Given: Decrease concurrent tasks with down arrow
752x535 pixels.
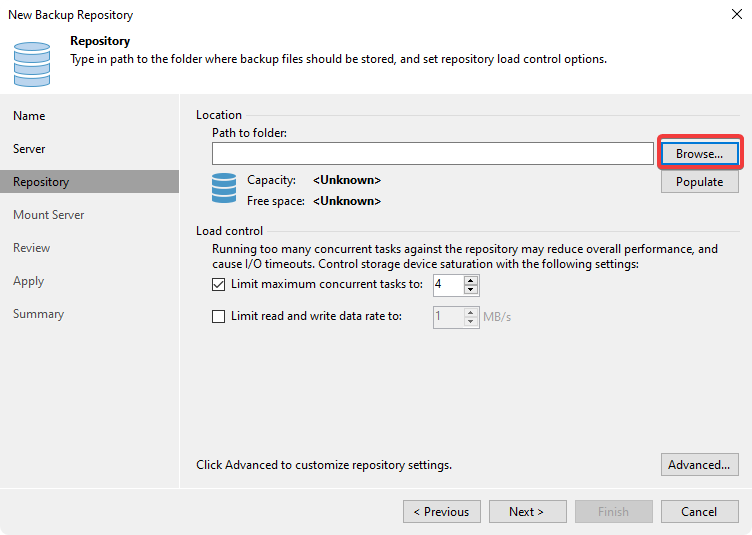Looking at the screenshot, I should coord(472,290).
